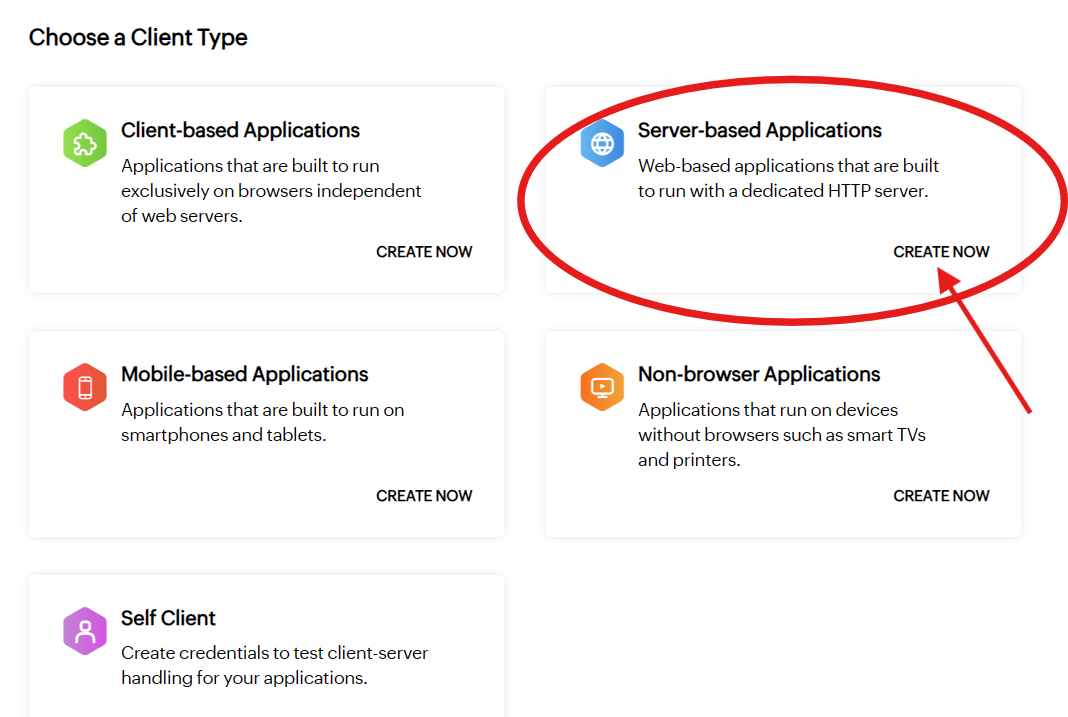Click the dedicated HTTP server description text
Viewport: 1068px width, 717px height.
coord(788,178)
